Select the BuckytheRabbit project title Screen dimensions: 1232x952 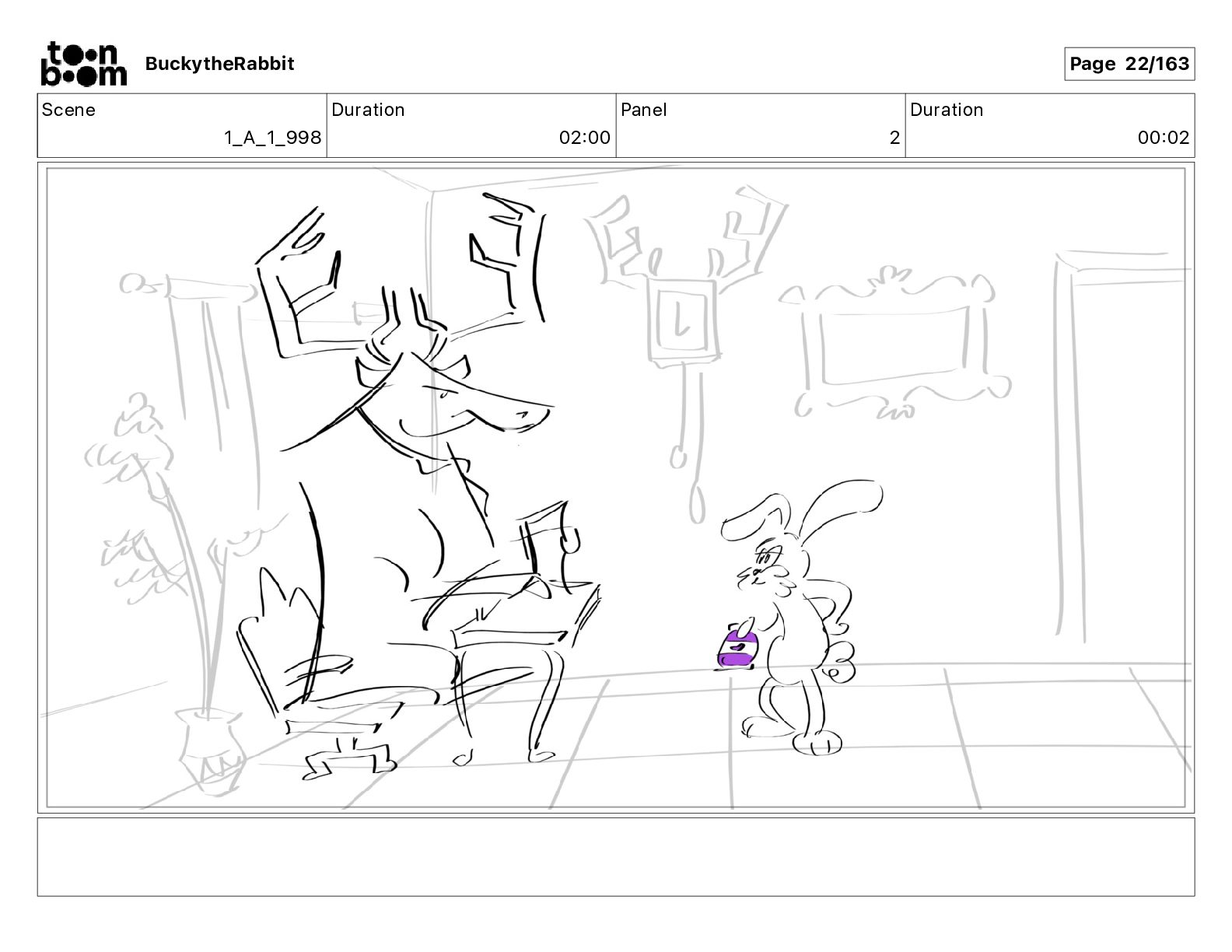[219, 64]
